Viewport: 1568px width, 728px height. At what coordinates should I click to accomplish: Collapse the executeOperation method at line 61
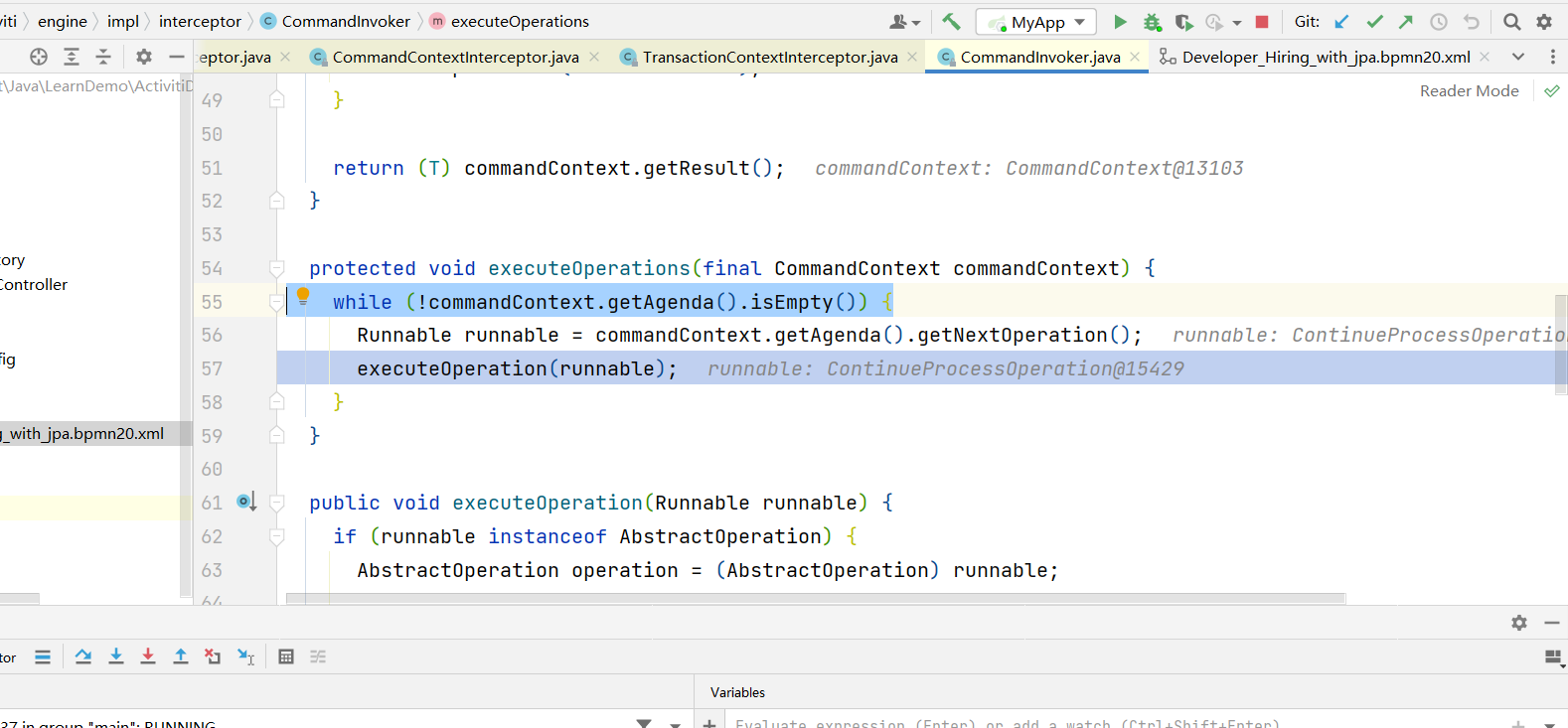tap(277, 503)
